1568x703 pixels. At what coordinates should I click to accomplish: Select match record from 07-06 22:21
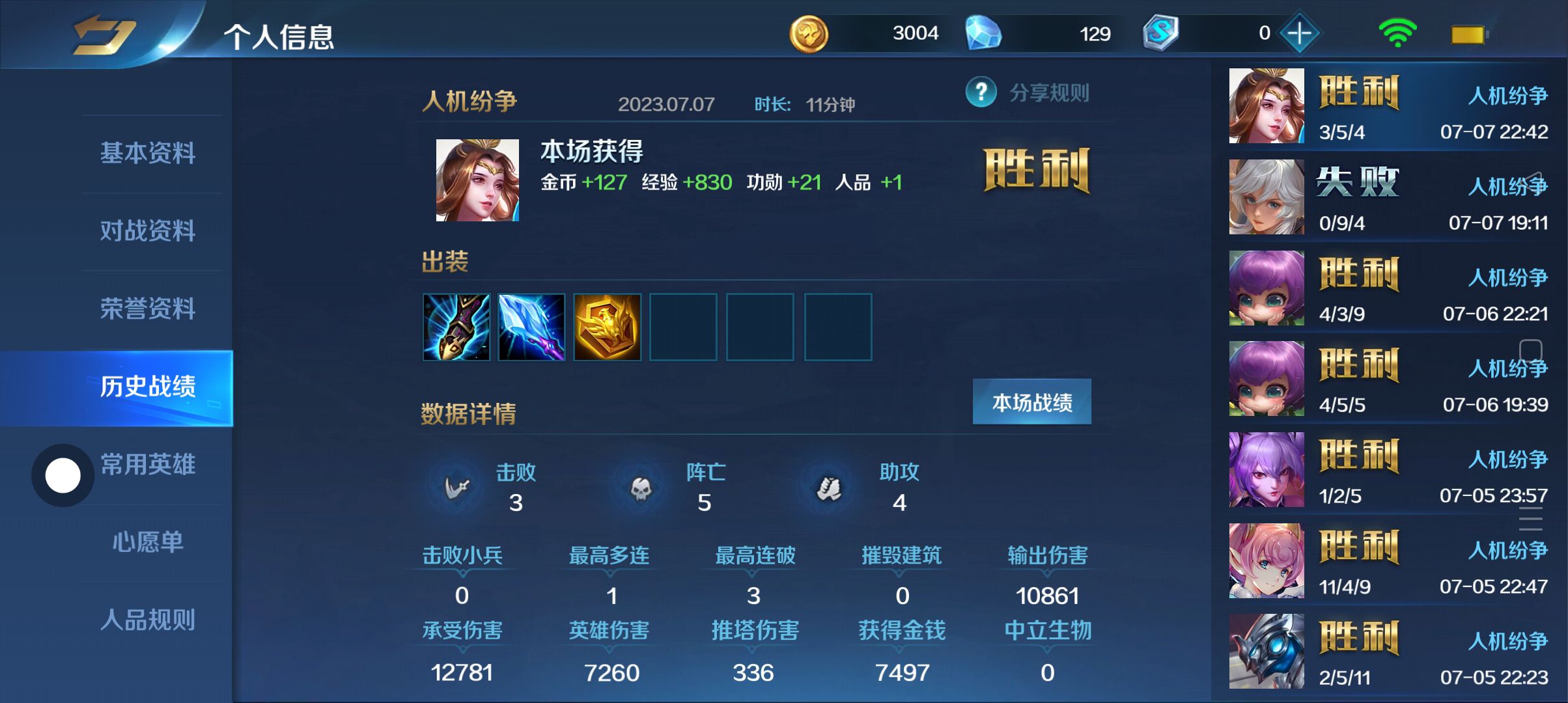click(1388, 288)
